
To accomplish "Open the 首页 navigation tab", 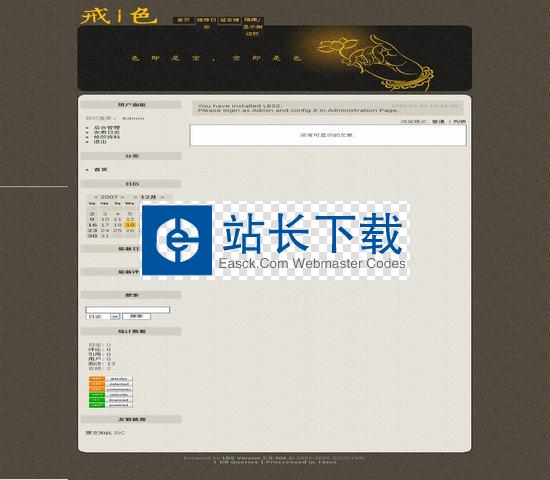I will pos(183,20).
